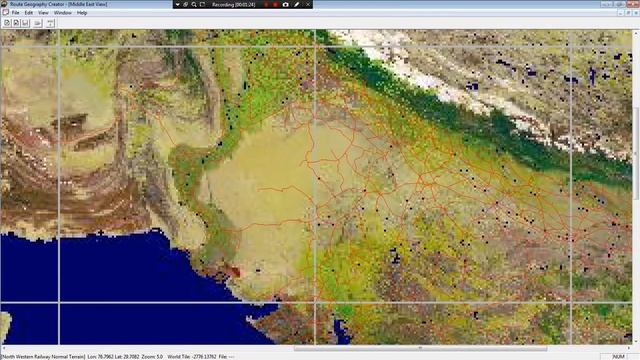Open the Help menu
The height and width of the screenshot is (360, 640).
(82, 13)
